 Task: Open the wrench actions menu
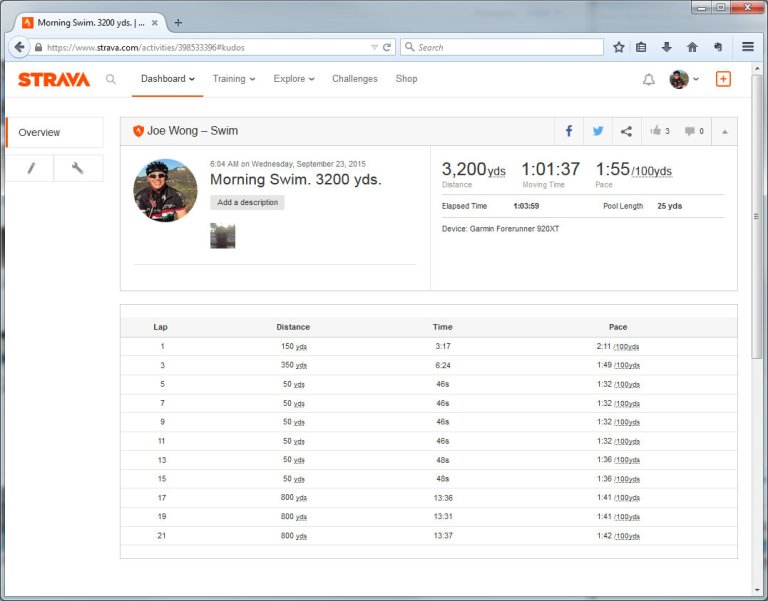(x=78, y=168)
